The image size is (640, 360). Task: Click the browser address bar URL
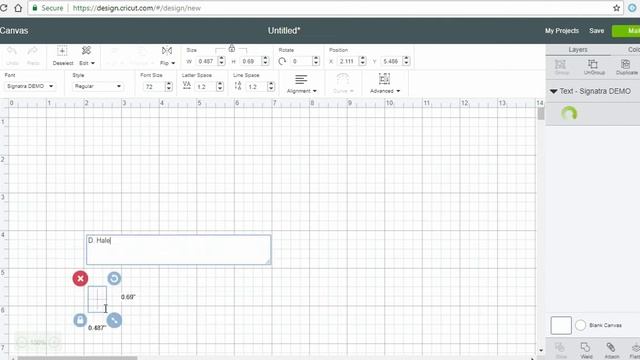click(x=136, y=8)
